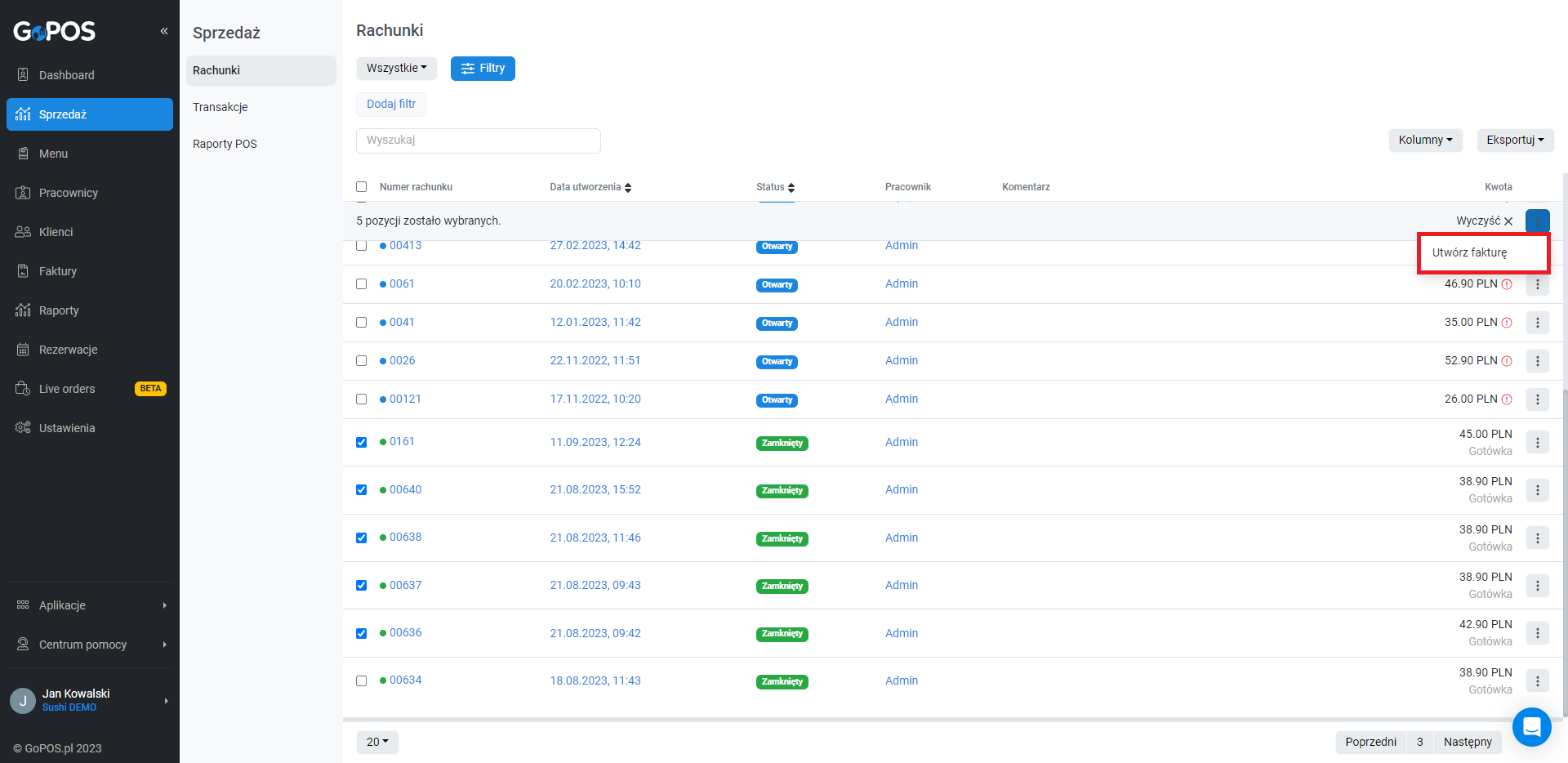The width and height of the screenshot is (1568, 763).
Task: Choose Utwórz fakturę menu entry
Action: click(x=1483, y=252)
